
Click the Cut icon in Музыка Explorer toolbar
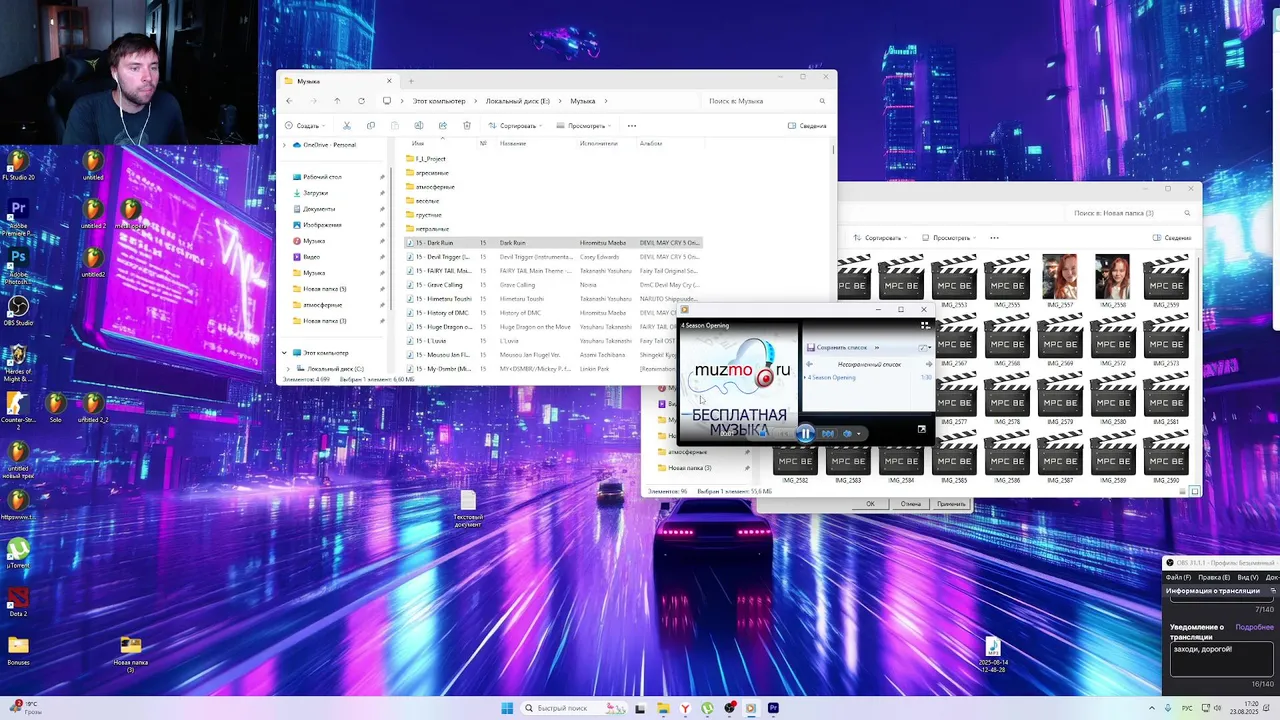(347, 126)
